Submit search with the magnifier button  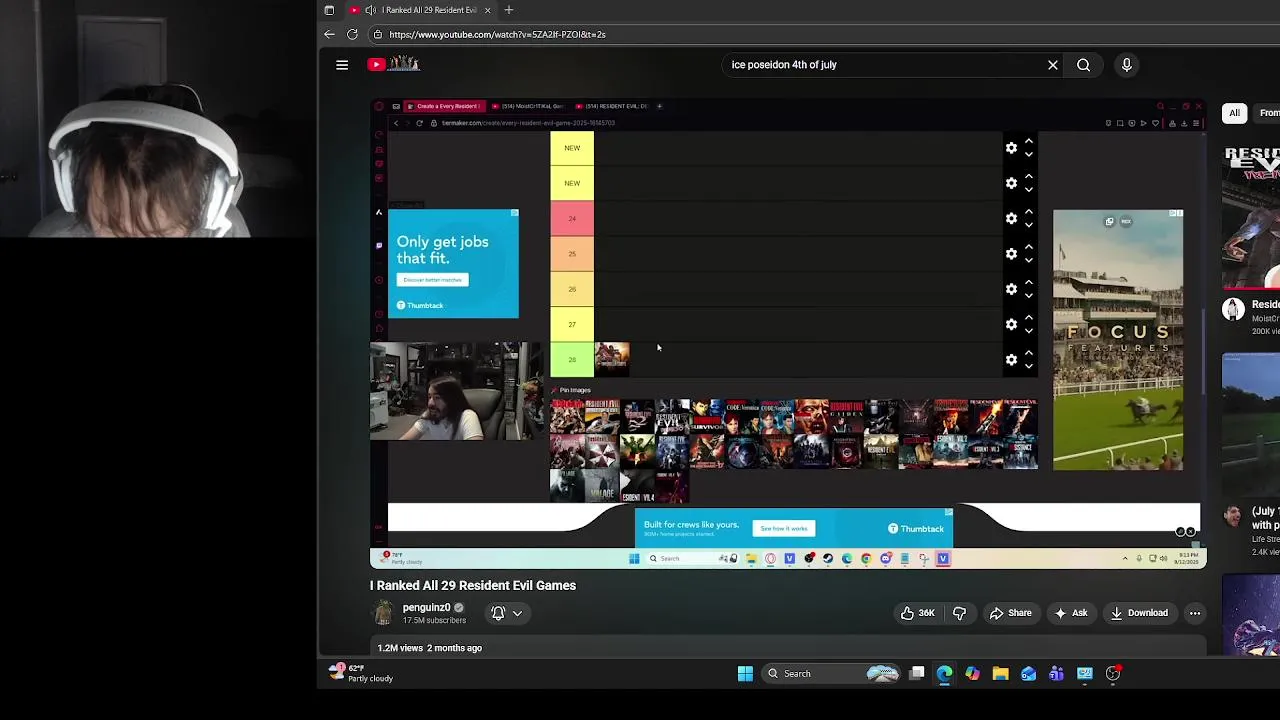click(x=1083, y=65)
